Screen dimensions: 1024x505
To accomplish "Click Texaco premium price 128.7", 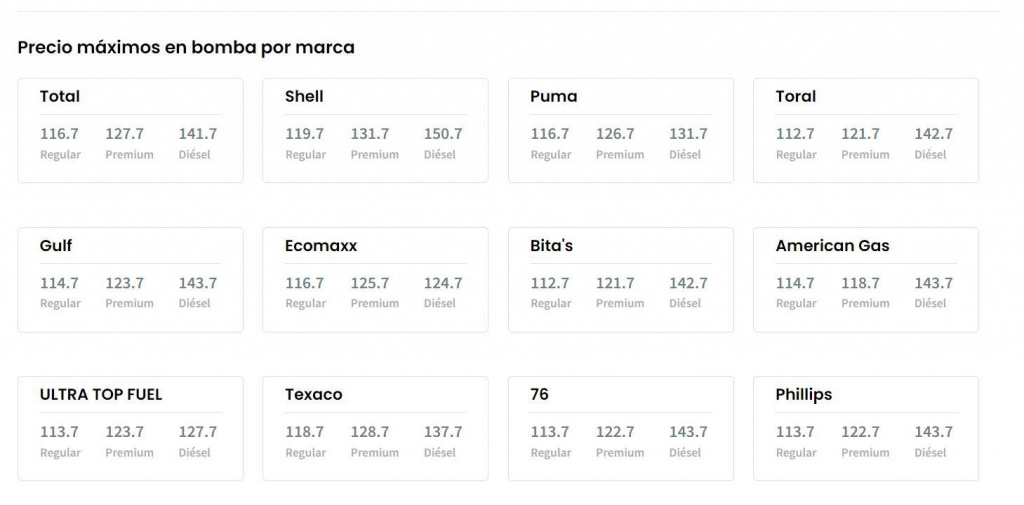I will [x=370, y=432].
